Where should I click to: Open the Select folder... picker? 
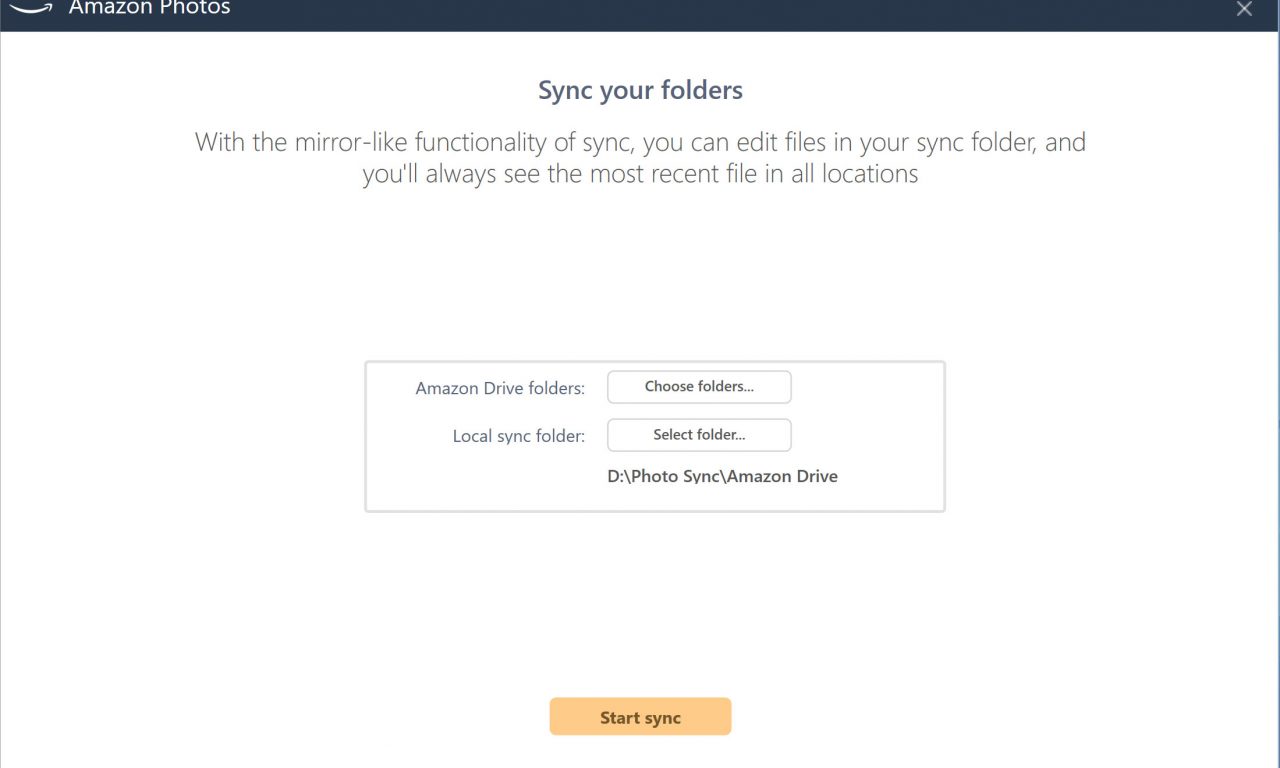click(x=699, y=435)
